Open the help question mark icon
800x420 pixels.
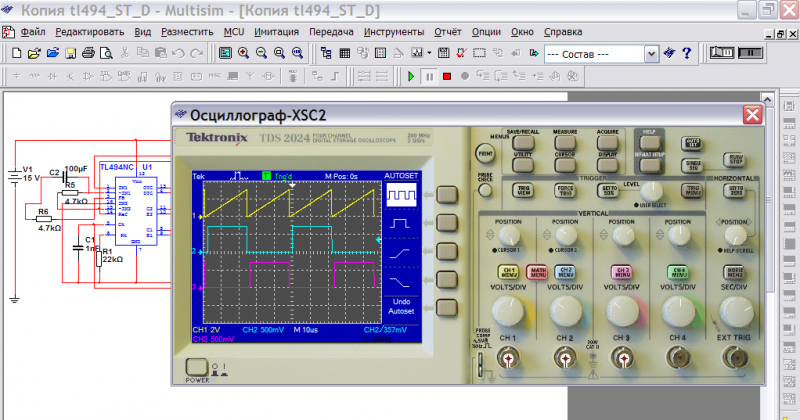(687, 53)
